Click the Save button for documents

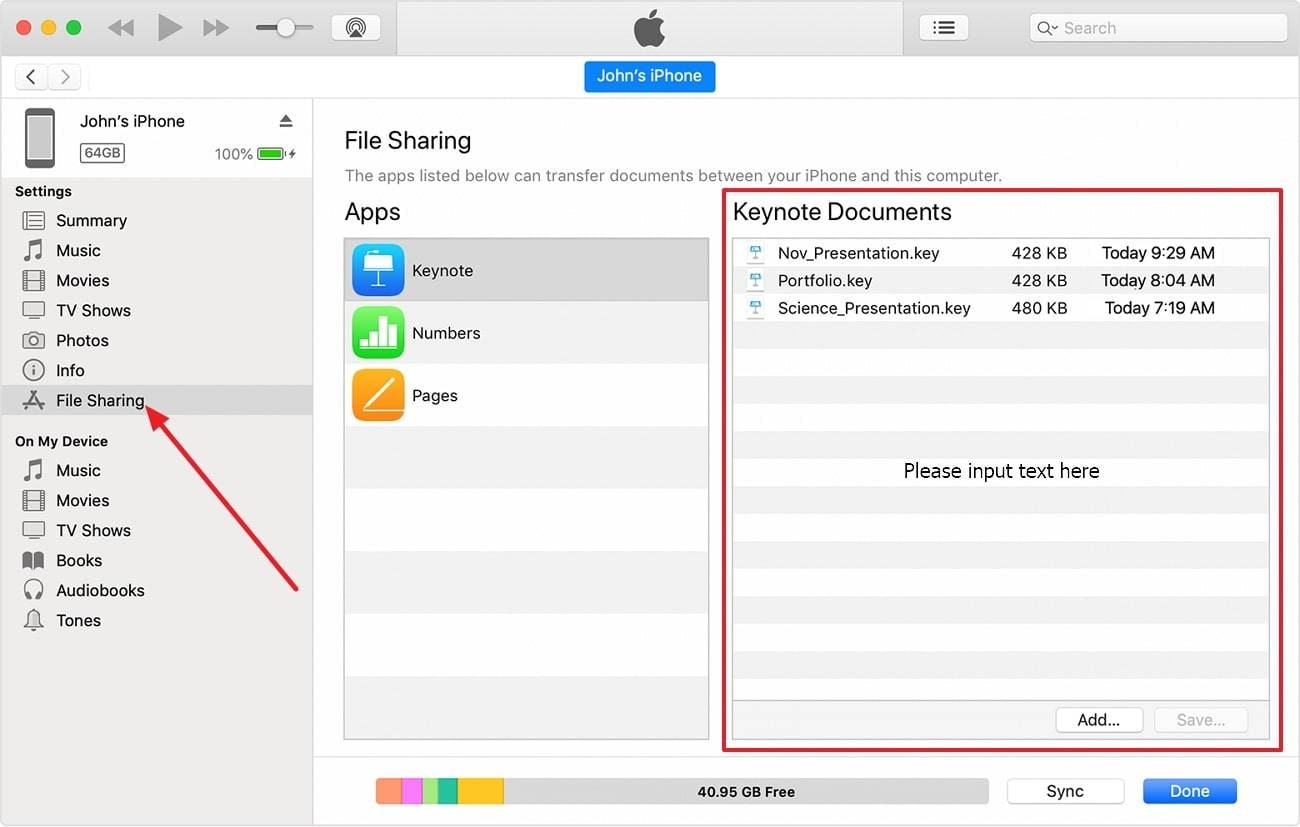pyautogui.click(x=1200, y=719)
